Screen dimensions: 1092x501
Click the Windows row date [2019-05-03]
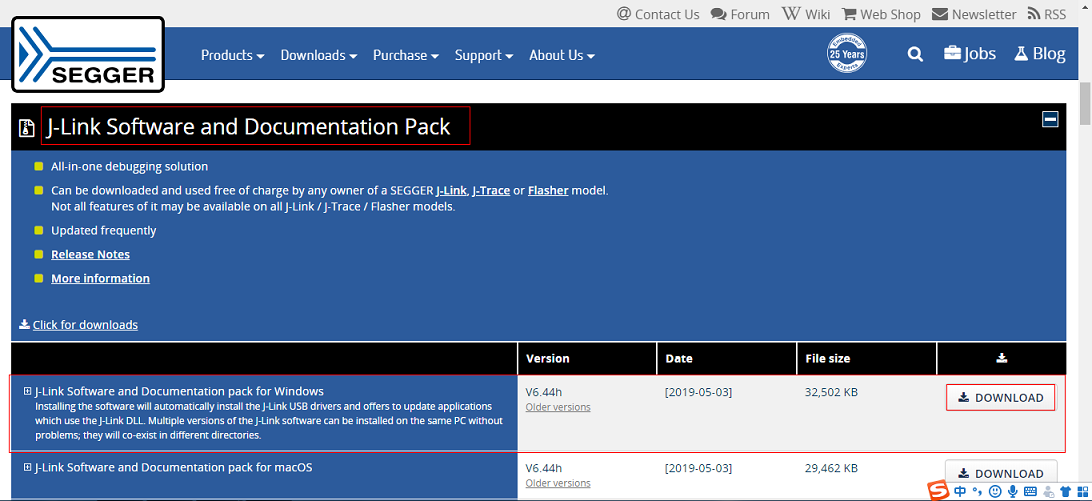pyautogui.click(x=699, y=392)
